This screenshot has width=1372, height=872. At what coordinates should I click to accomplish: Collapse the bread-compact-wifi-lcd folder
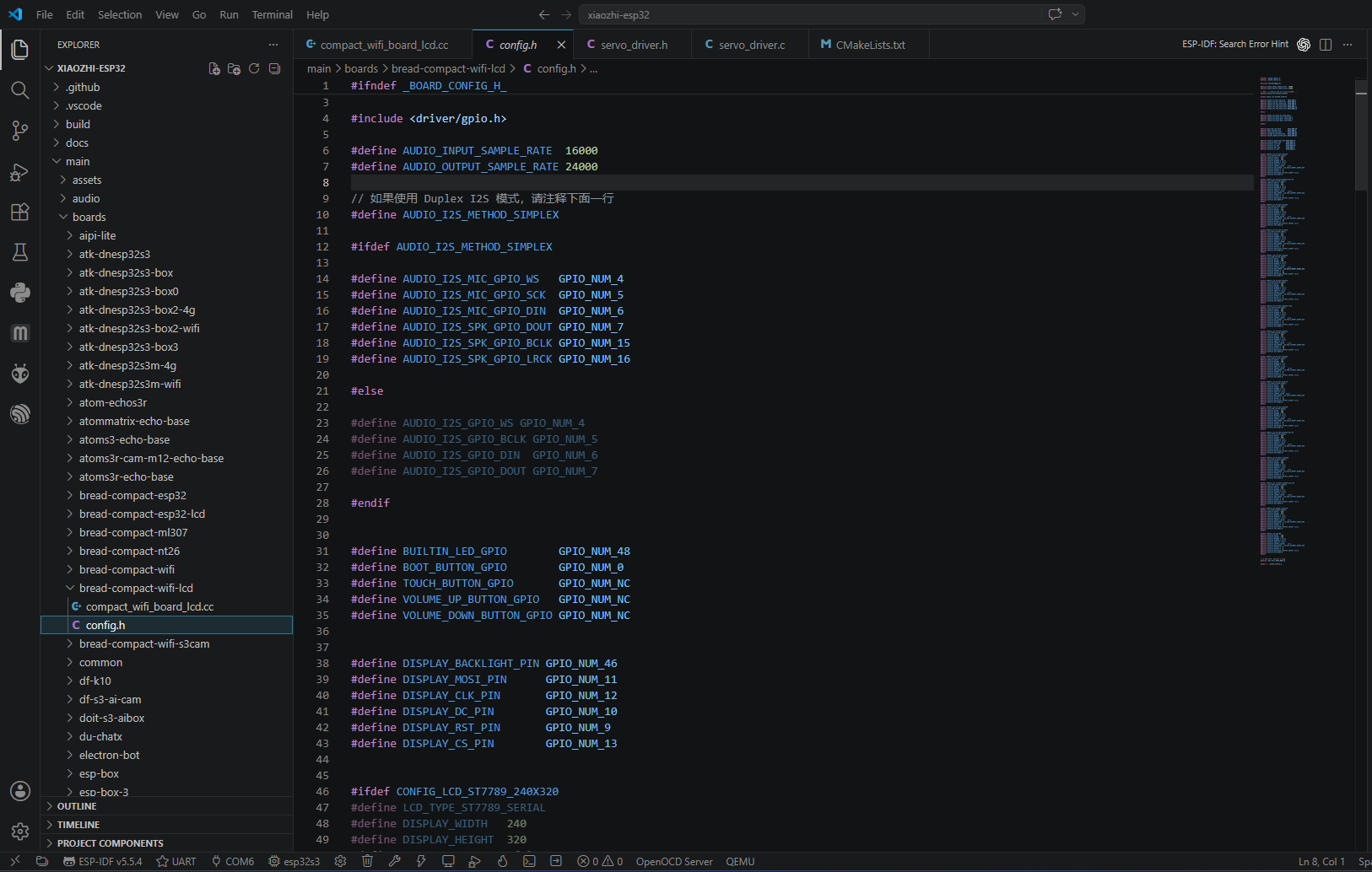[136, 588]
